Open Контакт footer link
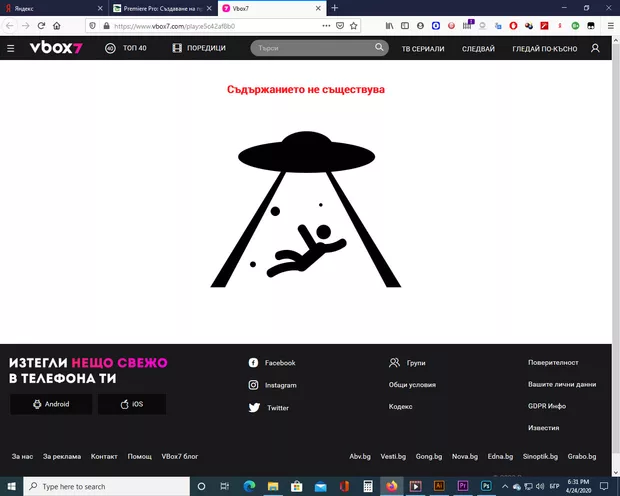Viewport: 620px width, 496px height. click(104, 456)
